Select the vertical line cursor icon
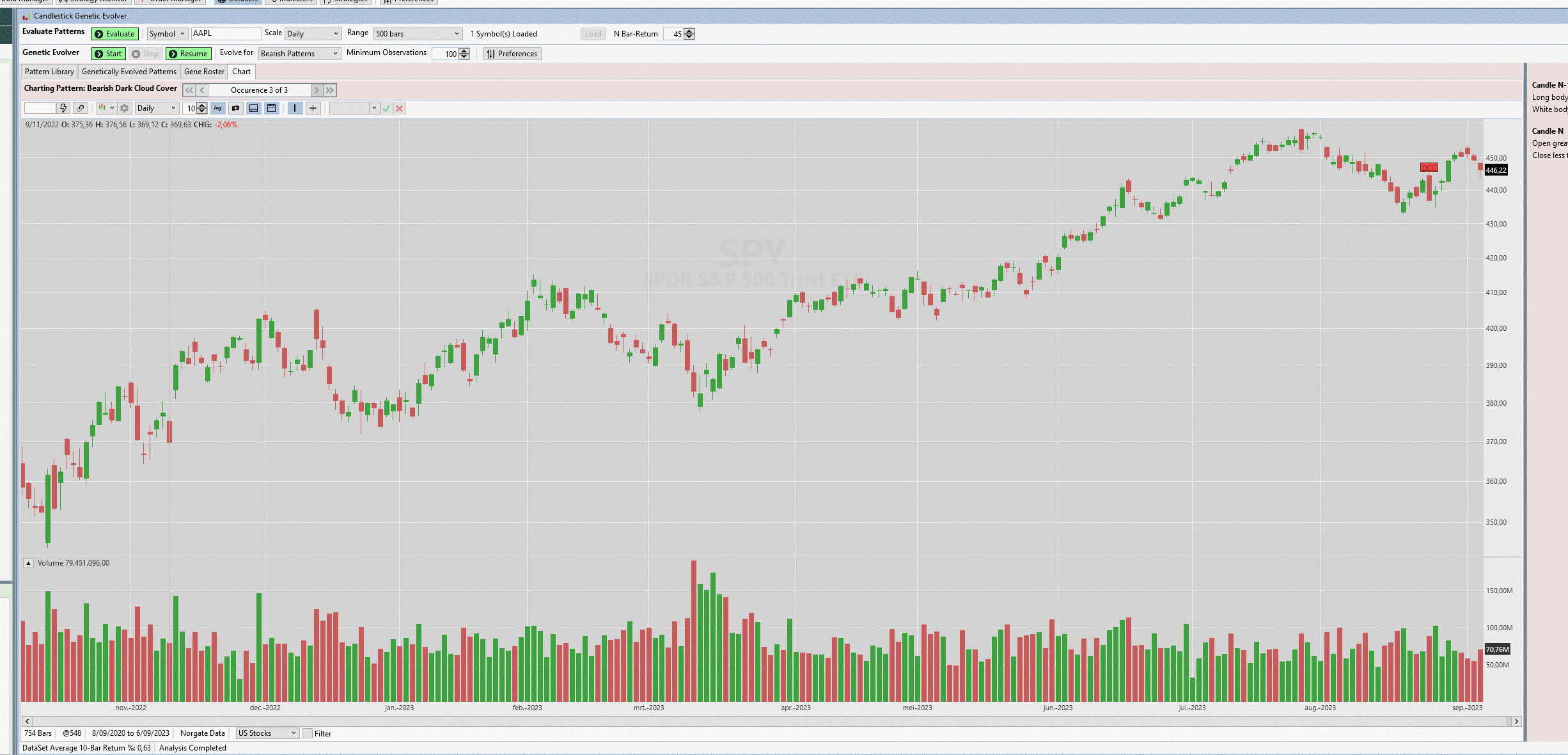The height and width of the screenshot is (755, 1568). pyautogui.click(x=295, y=108)
